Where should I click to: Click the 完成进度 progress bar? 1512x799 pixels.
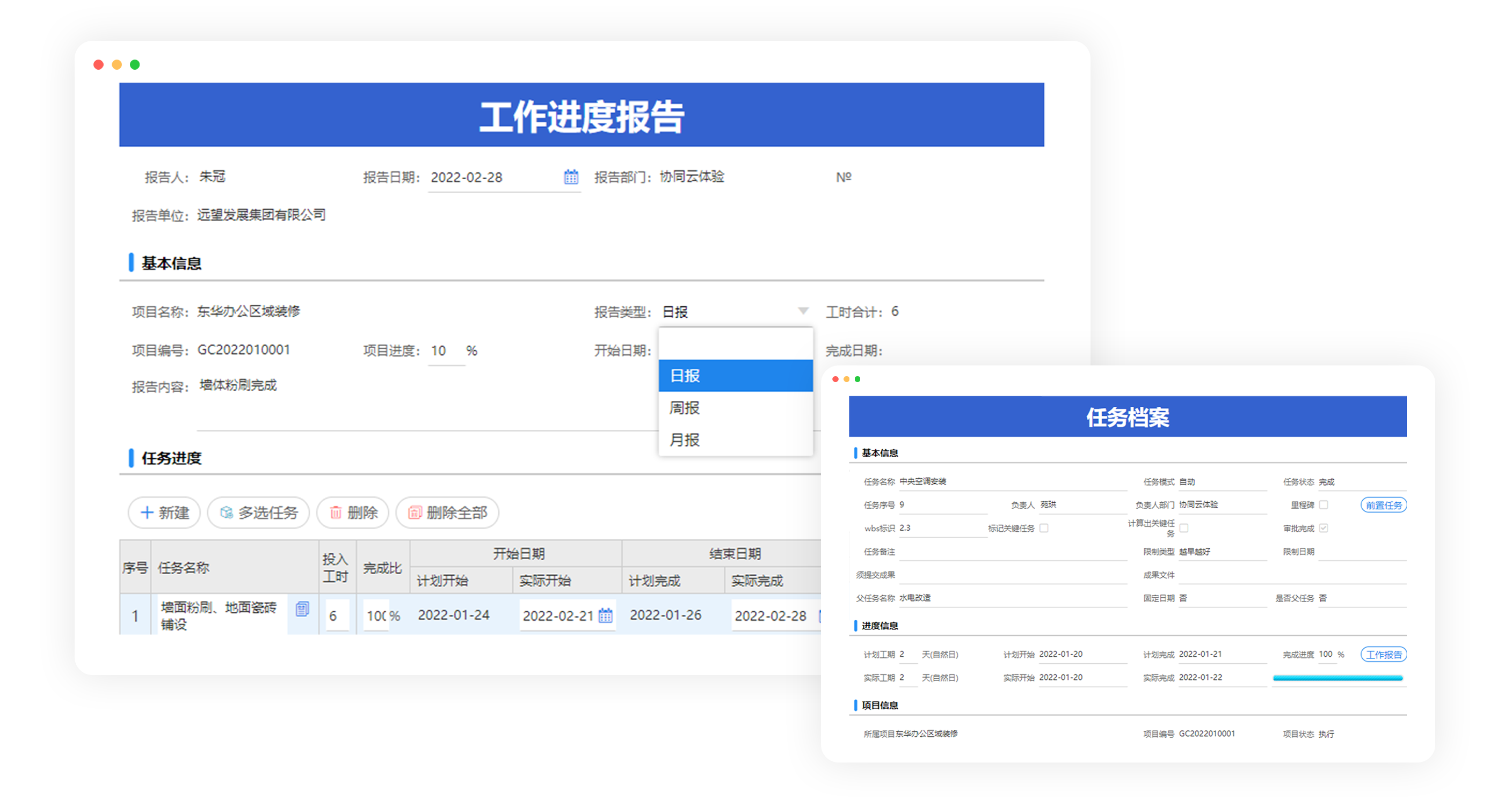click(x=1337, y=678)
